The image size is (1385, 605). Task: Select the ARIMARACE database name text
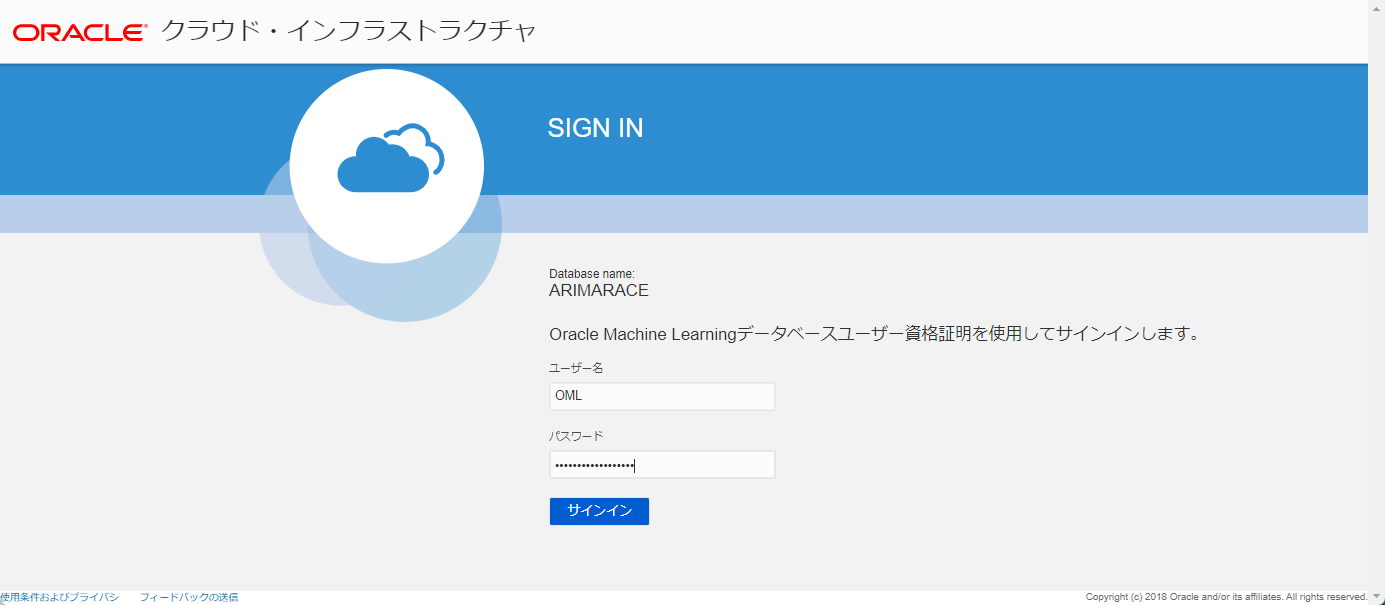[x=599, y=291]
